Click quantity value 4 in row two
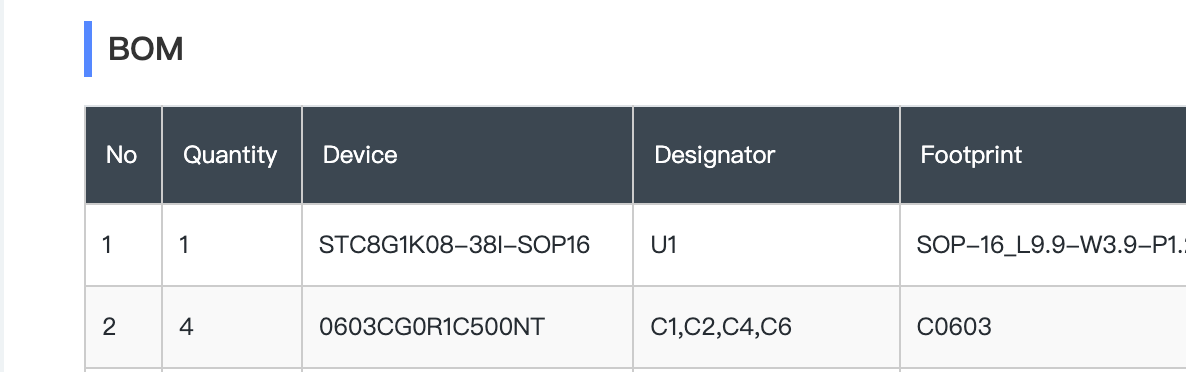The width and height of the screenshot is (1186, 372). [231, 327]
